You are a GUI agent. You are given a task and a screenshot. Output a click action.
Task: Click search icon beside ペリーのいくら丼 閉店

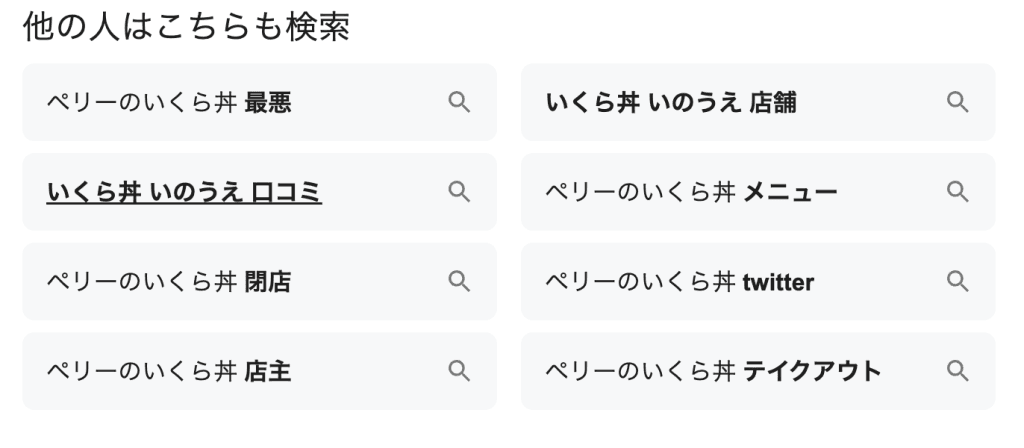point(458,282)
